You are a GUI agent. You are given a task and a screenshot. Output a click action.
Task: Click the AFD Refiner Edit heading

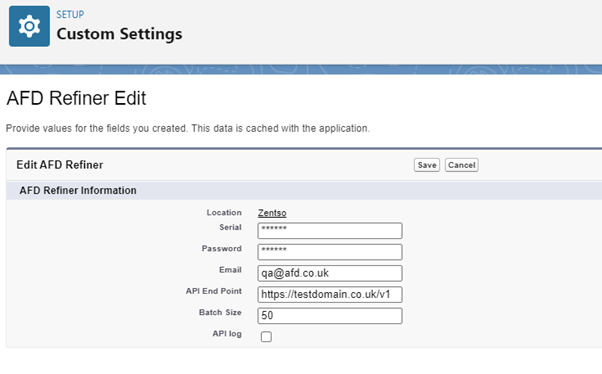coord(76,98)
